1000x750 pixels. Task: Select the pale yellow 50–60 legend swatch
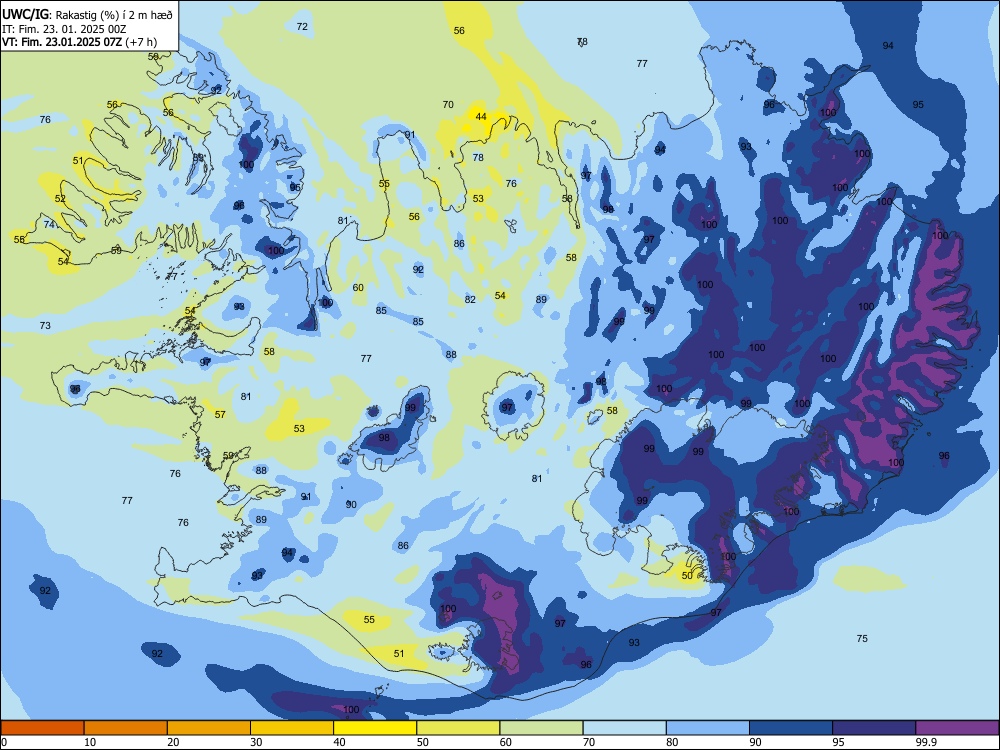pyautogui.click(x=458, y=728)
